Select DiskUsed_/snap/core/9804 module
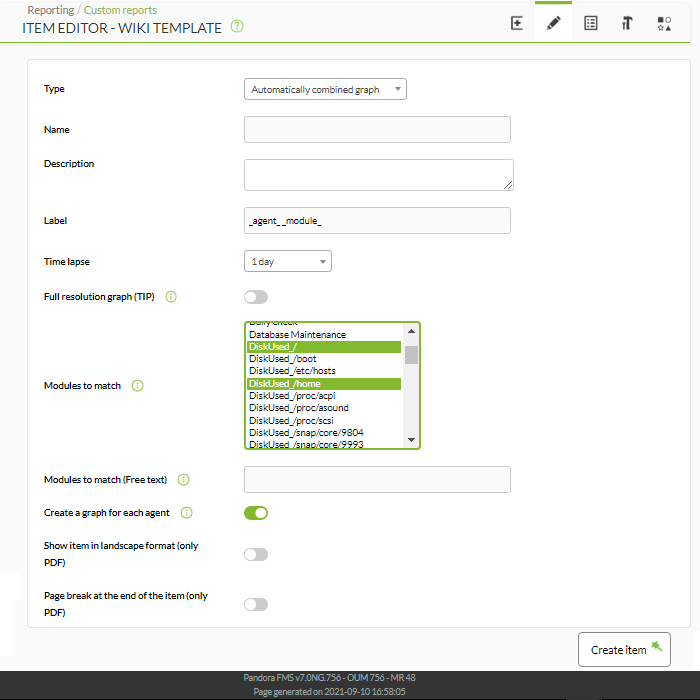 (x=324, y=433)
